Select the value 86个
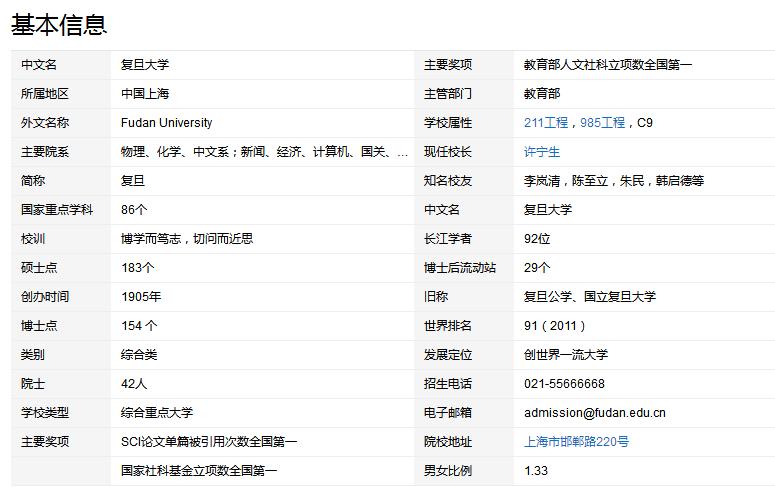The width and height of the screenshot is (775, 487). pos(134,210)
